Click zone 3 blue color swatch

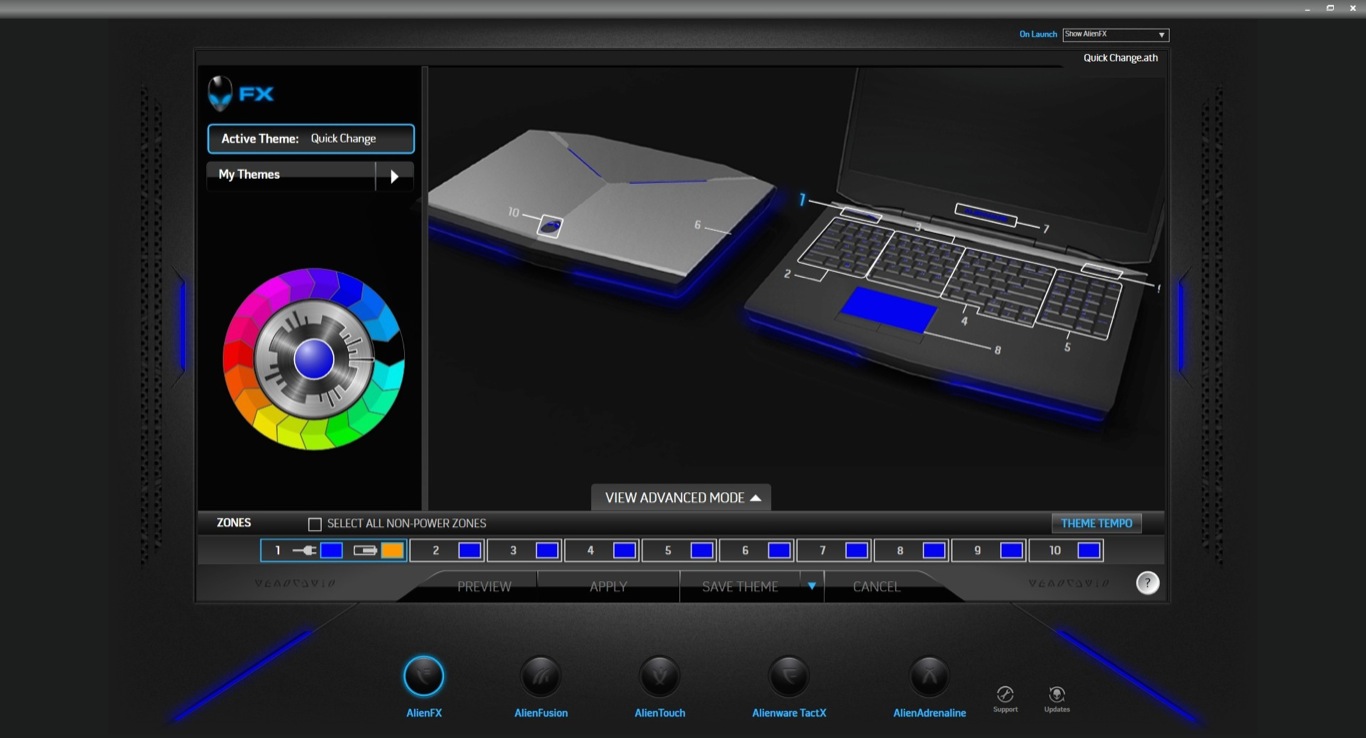pos(547,551)
